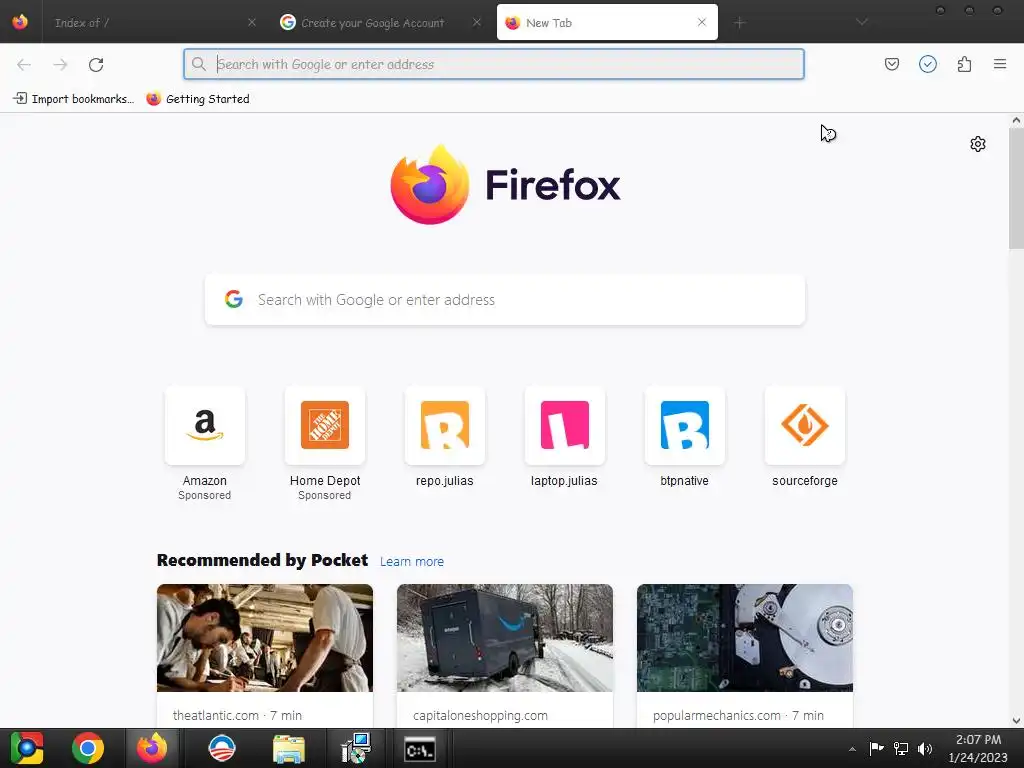Open the Getting Started bookmark

(x=198, y=99)
